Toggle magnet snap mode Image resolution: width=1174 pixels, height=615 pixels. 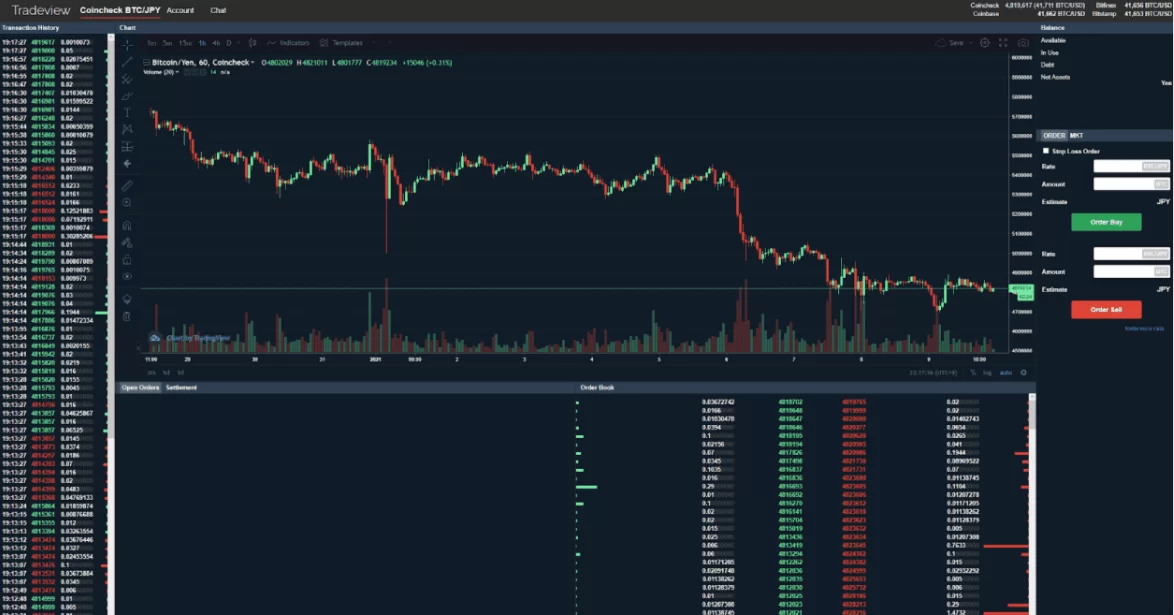(x=127, y=226)
